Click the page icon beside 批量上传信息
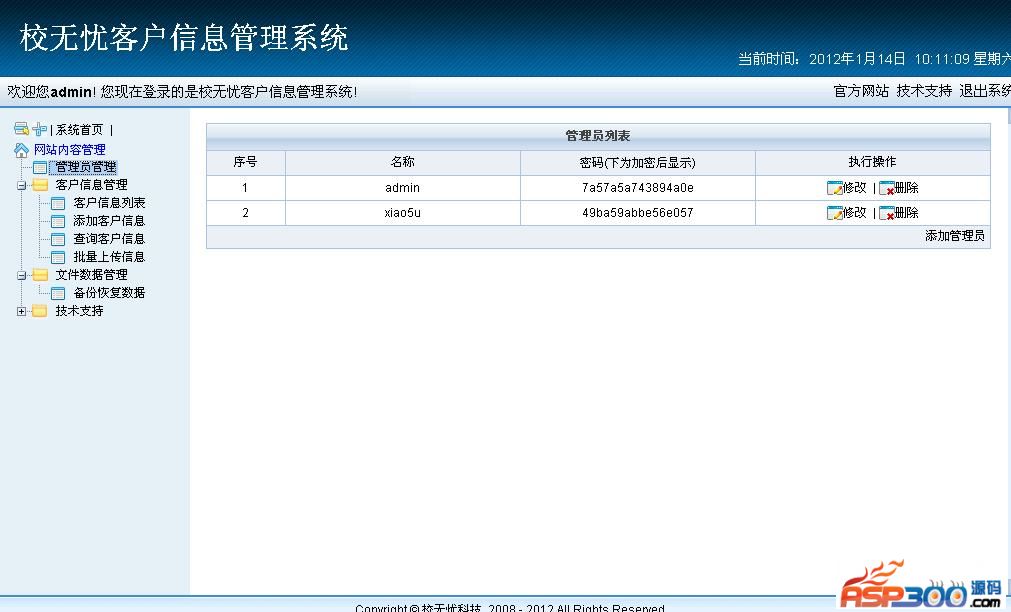Image resolution: width=1011 pixels, height=612 pixels. coord(58,257)
